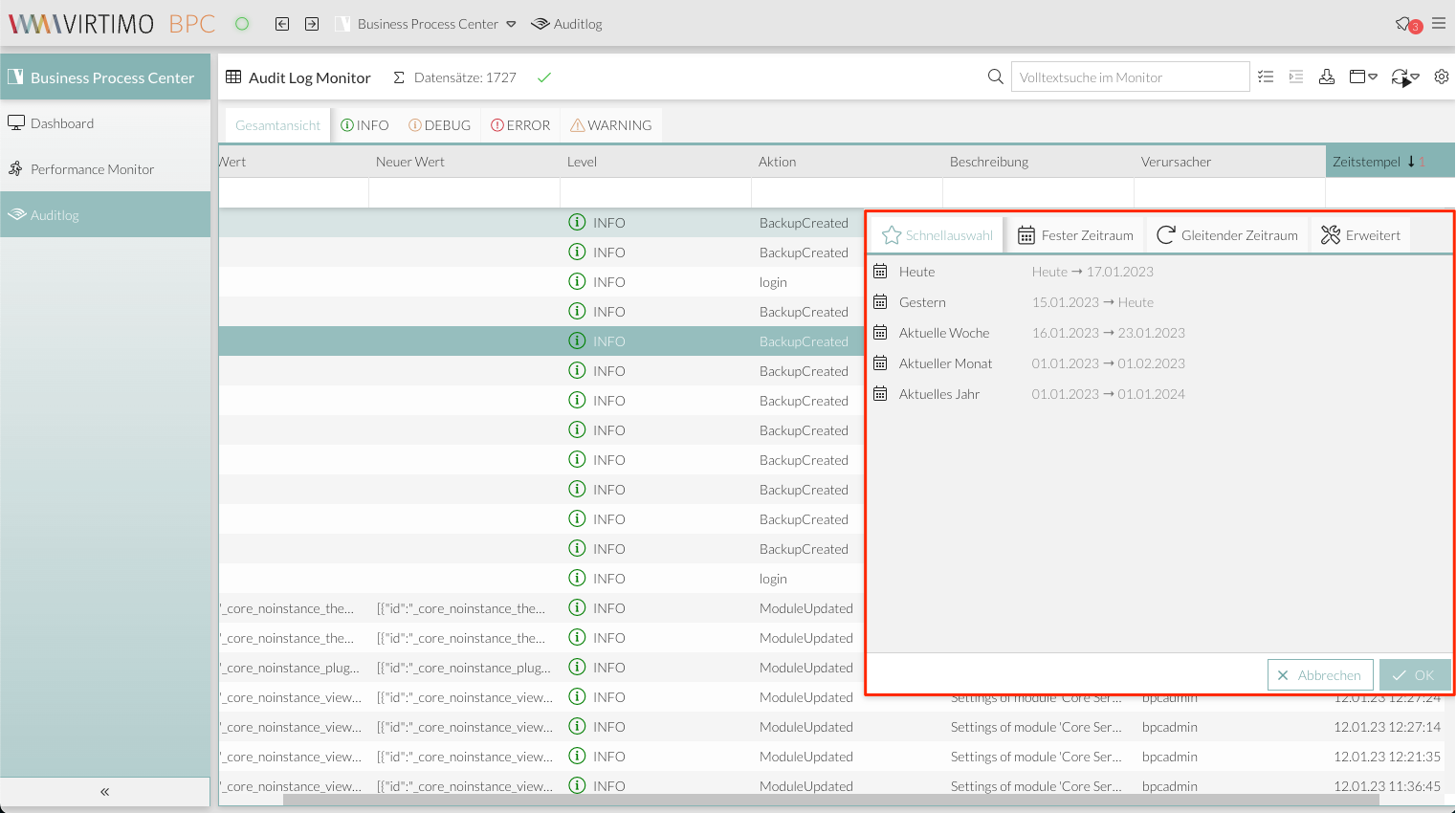Sort by the Zeitstempel column header

(x=1366, y=162)
